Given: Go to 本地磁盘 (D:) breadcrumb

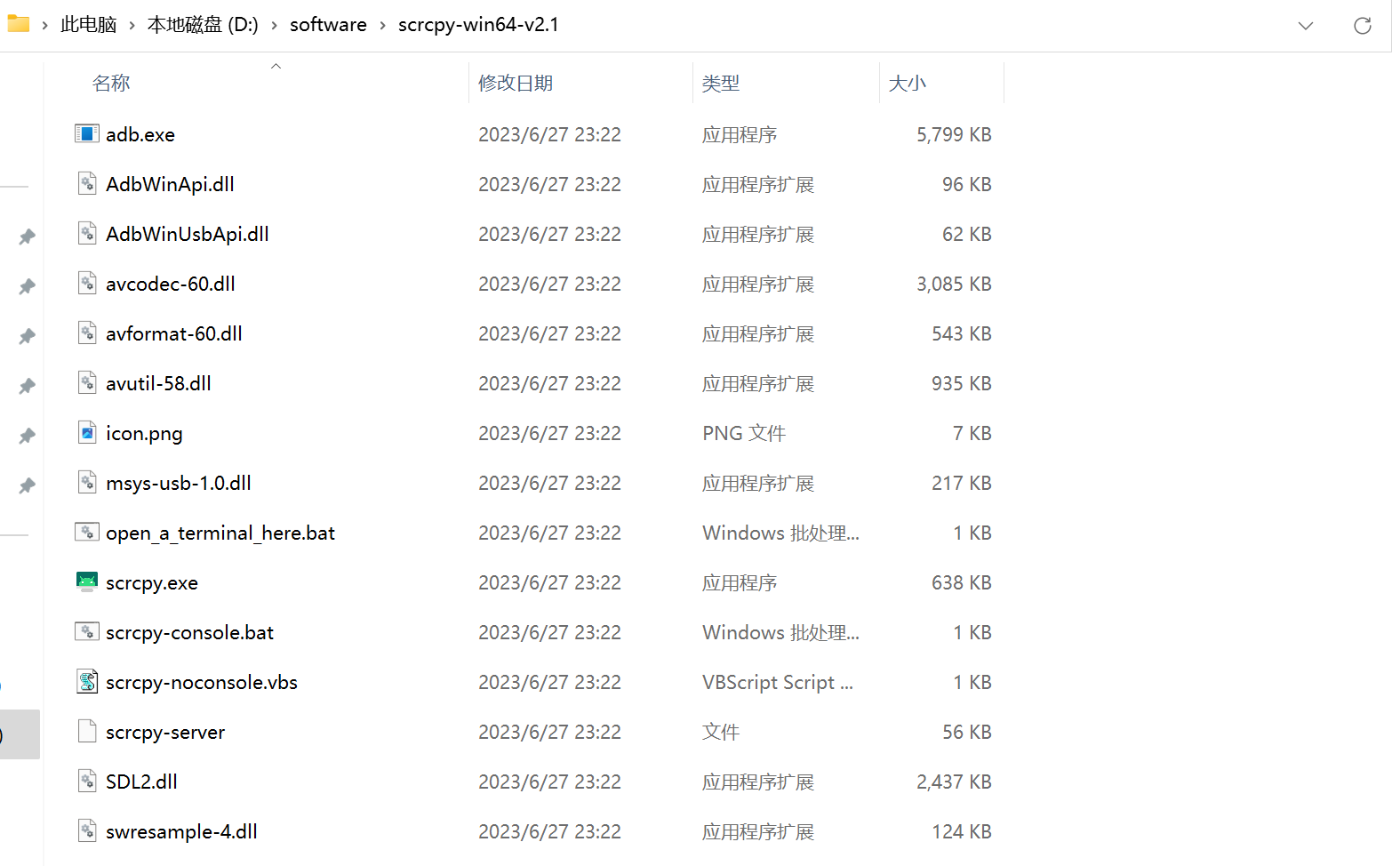Looking at the screenshot, I should (203, 25).
